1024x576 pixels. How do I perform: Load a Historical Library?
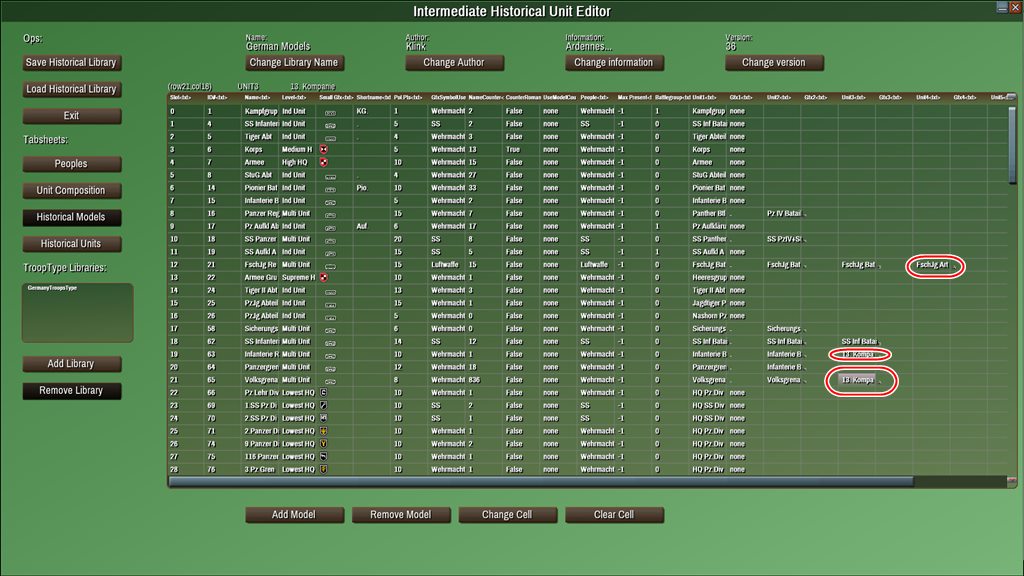point(71,89)
